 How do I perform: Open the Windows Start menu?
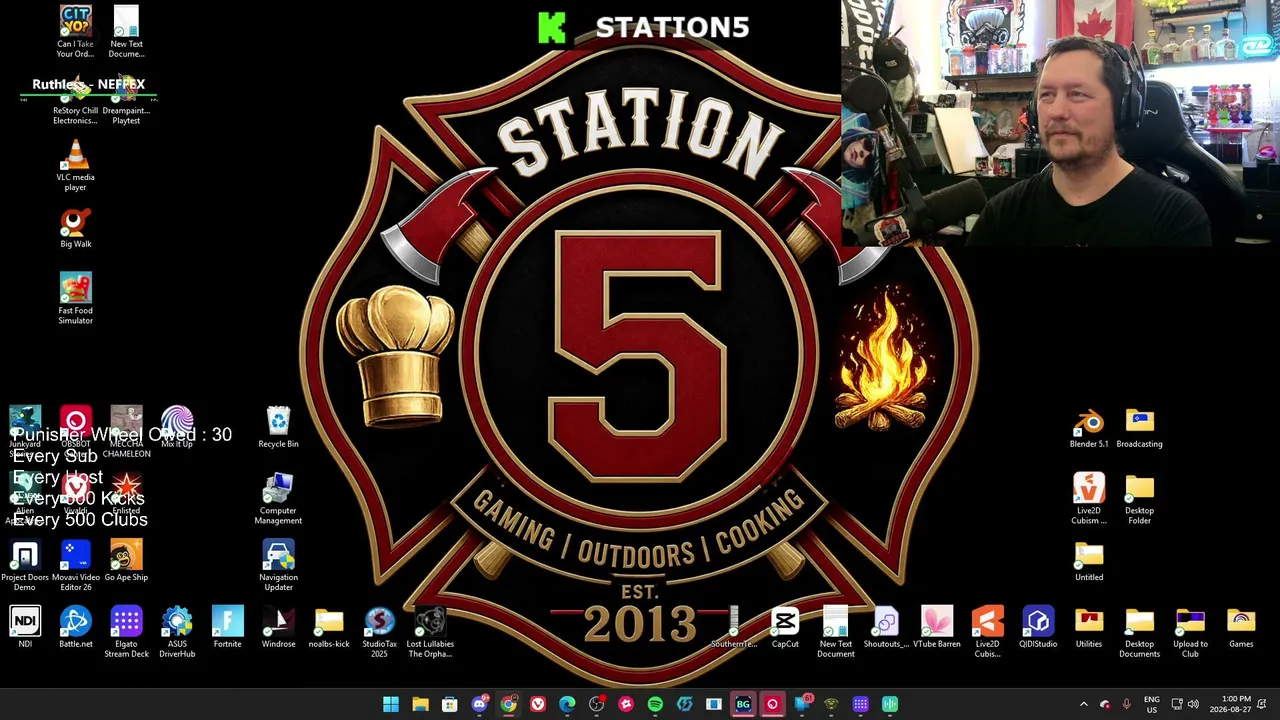click(391, 704)
